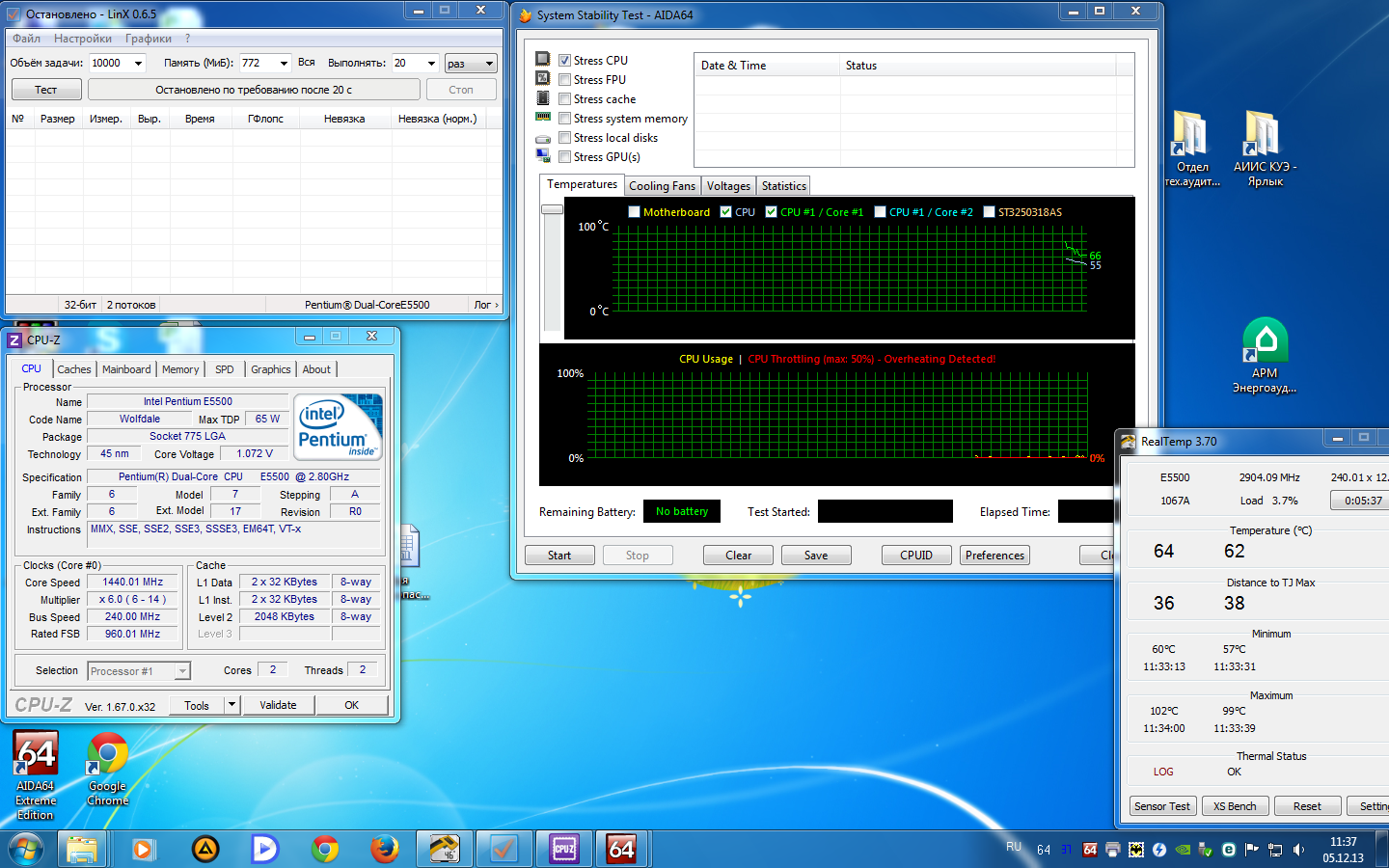
Task: Click the Date & Time column header
Action: click(768, 66)
